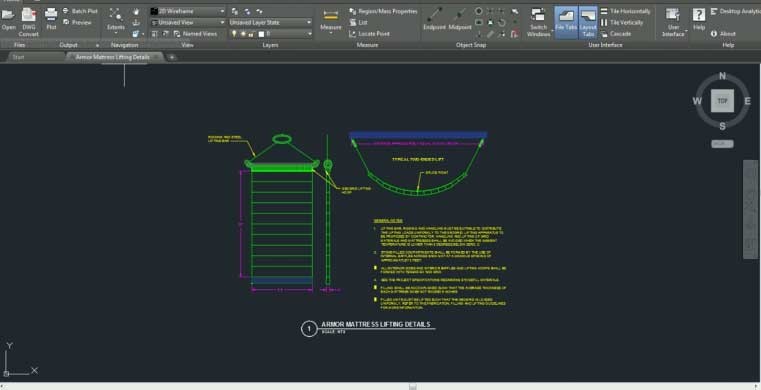Click the Object Snap panel title
The width and height of the screenshot is (761, 390).
(x=471, y=45)
